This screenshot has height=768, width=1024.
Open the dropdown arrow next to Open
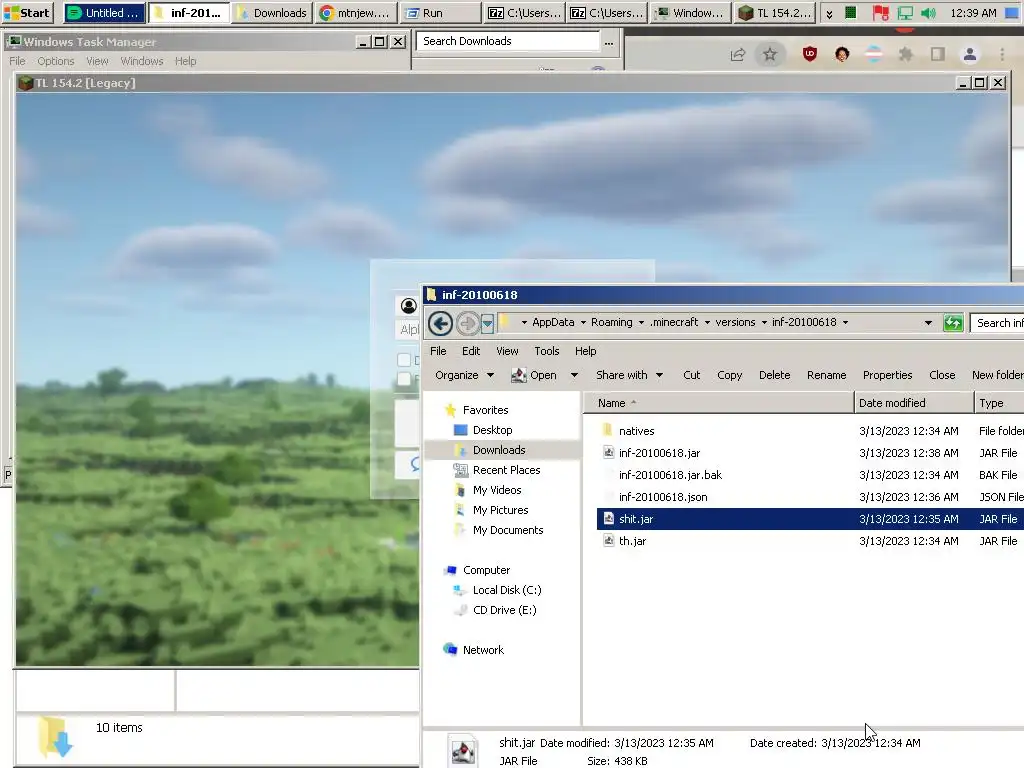[x=574, y=375]
